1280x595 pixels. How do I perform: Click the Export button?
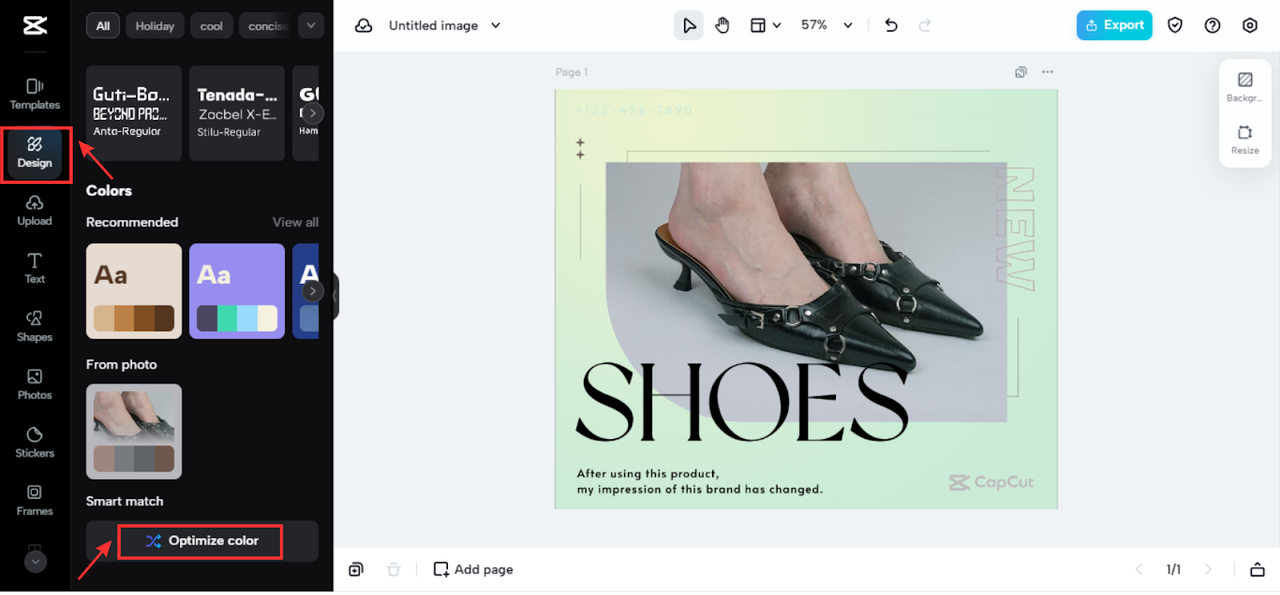1114,26
